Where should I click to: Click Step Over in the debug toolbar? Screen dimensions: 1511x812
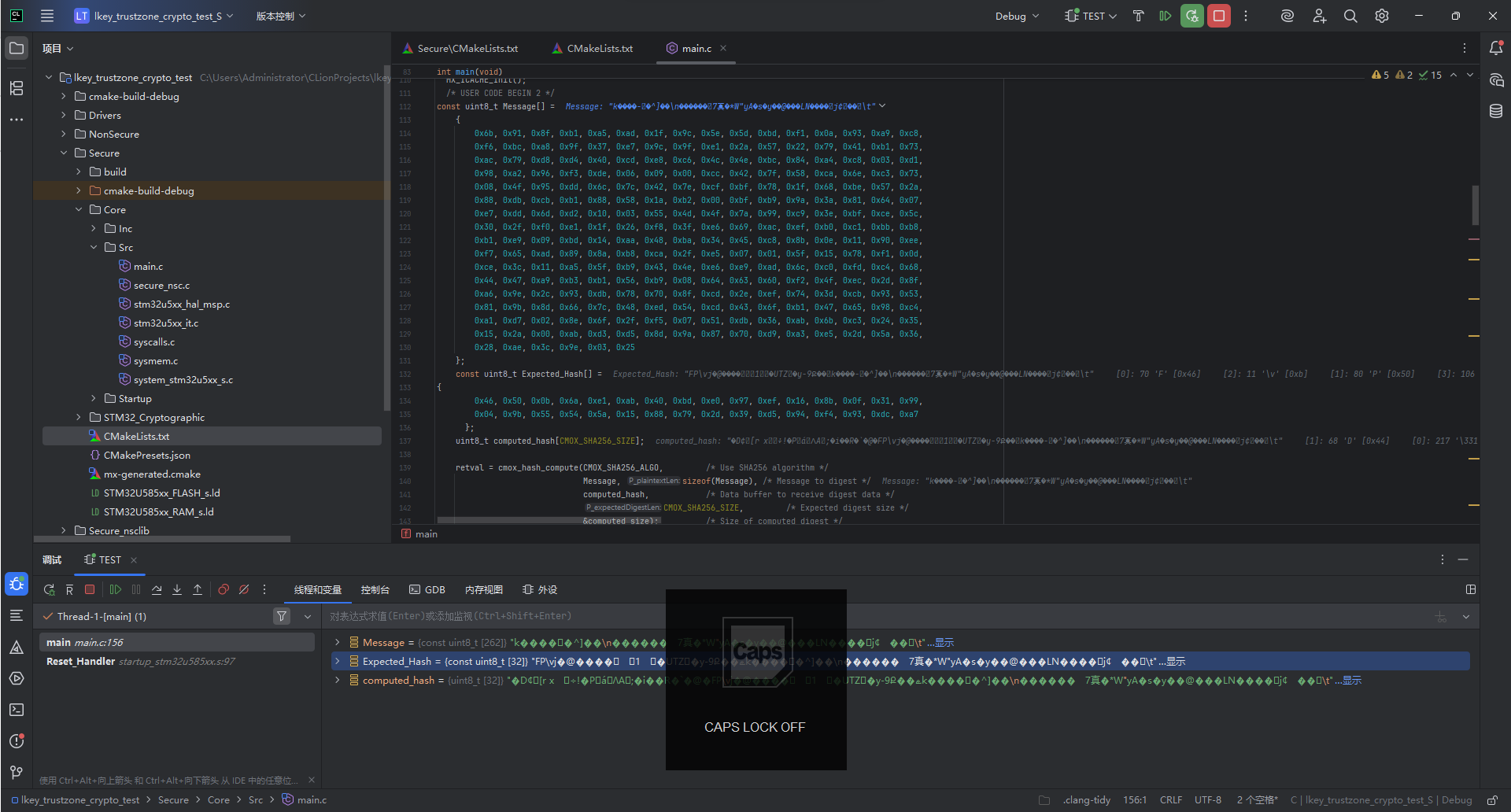(157, 589)
